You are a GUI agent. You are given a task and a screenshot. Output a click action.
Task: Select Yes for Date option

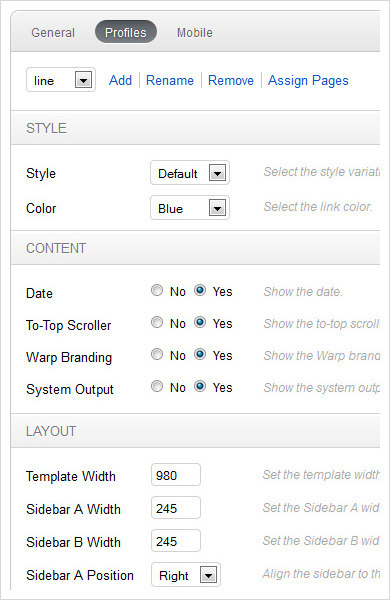[x=200, y=290]
